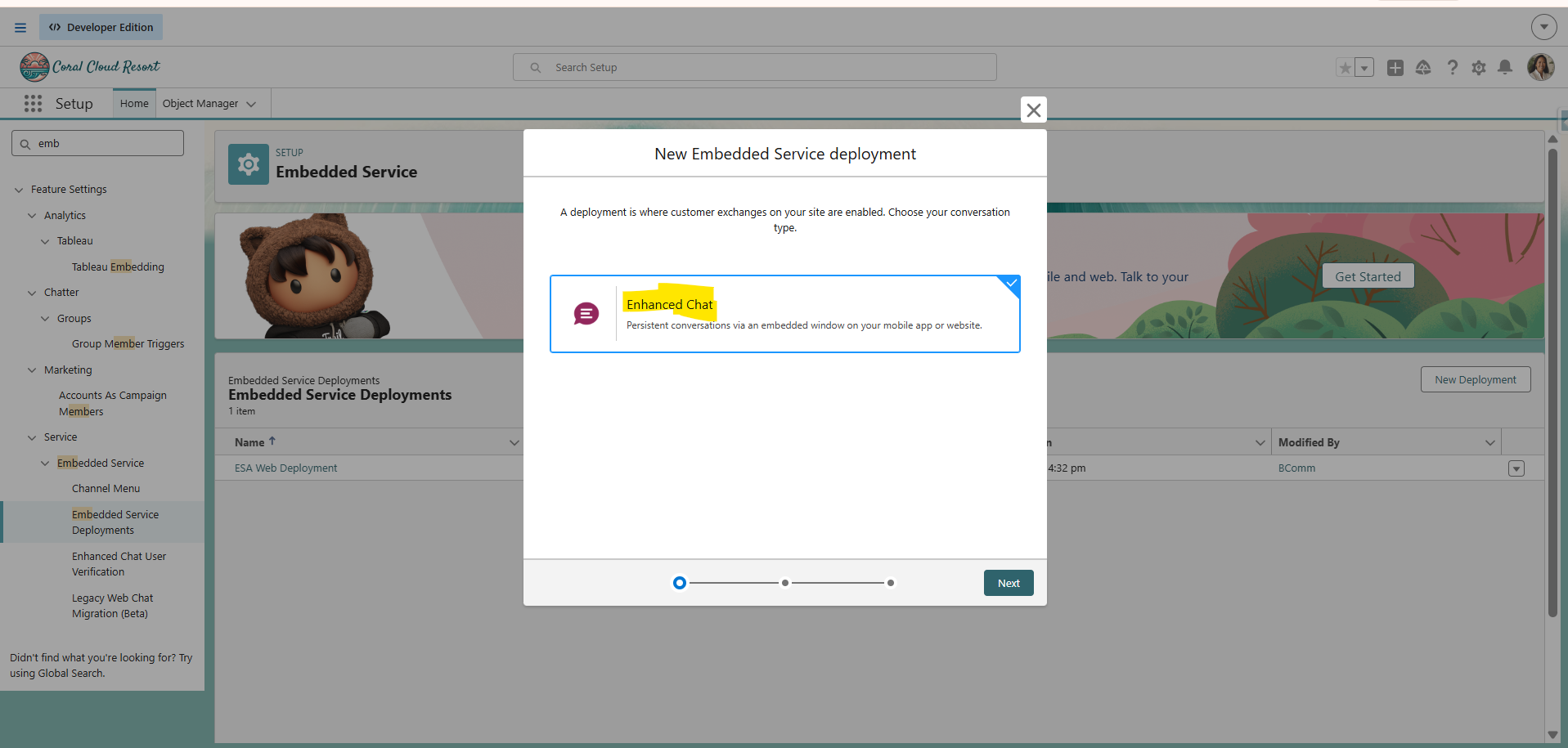
Task: Open Tableau Embedding setup page
Action: click(x=118, y=267)
